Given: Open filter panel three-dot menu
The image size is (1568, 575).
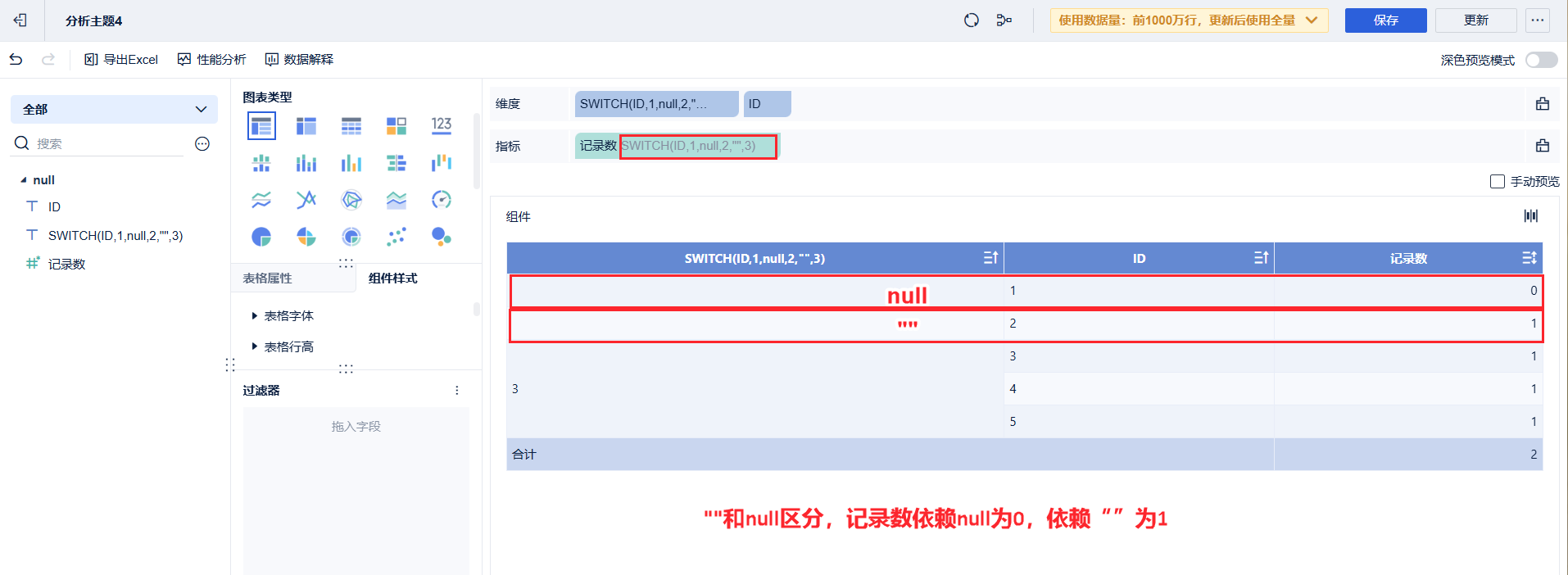Looking at the screenshot, I should click(x=457, y=391).
